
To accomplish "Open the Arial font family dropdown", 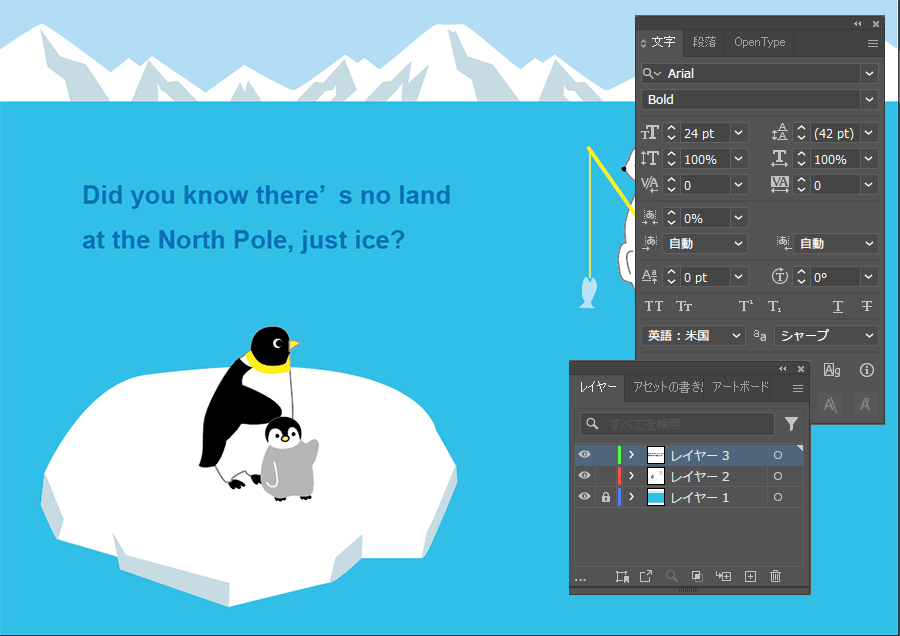I will [x=869, y=73].
